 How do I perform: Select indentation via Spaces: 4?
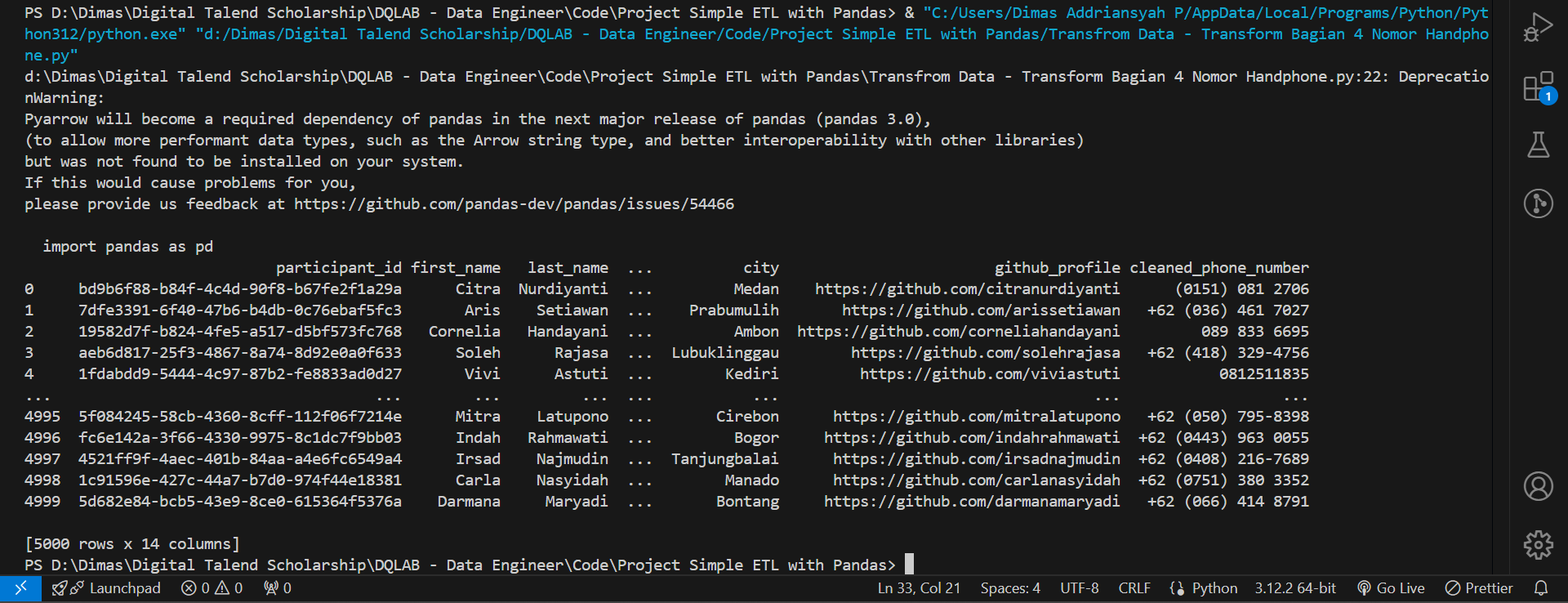(x=1010, y=588)
